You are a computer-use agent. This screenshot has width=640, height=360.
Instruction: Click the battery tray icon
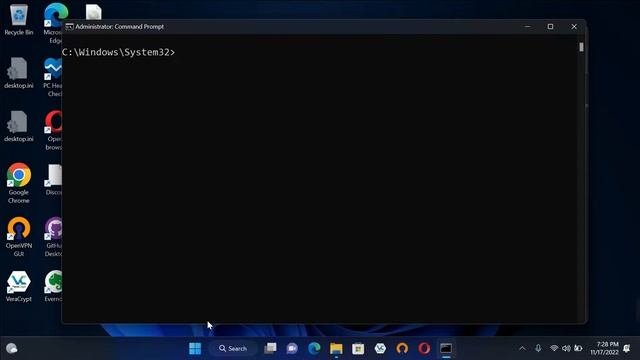click(x=578, y=348)
